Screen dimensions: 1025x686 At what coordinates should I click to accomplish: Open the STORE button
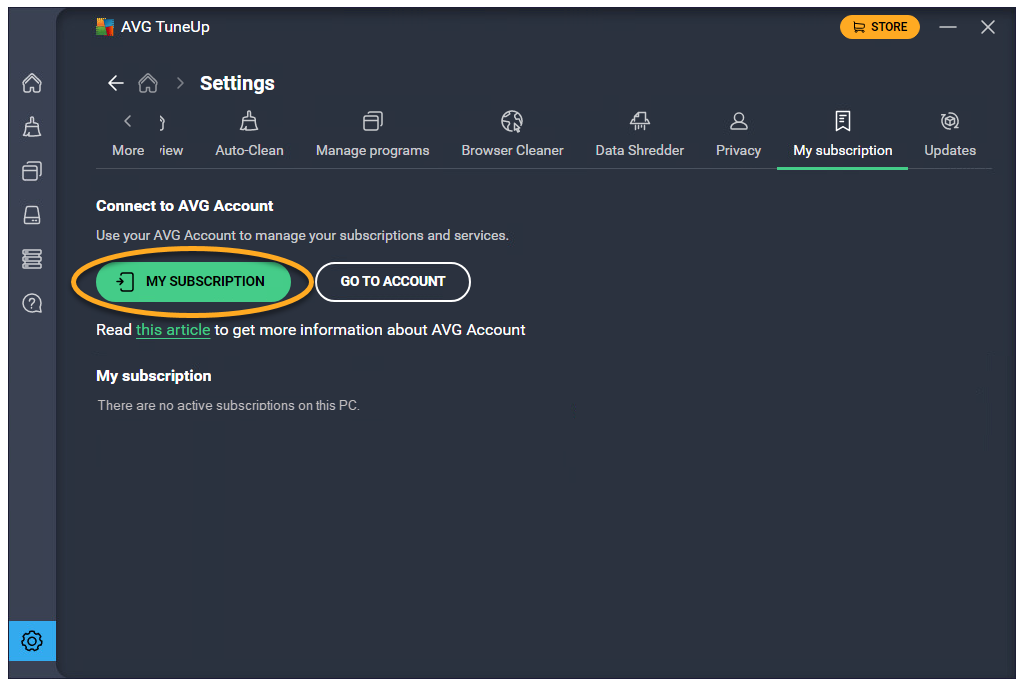point(879,27)
